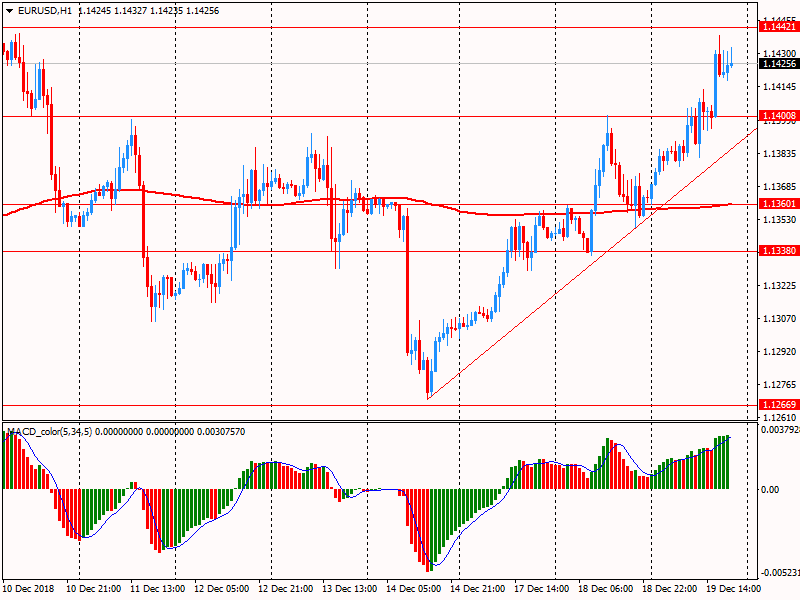The width and height of the screenshot is (800, 600).
Task: Select the 12 Dec 21:00 time label
Action: [x=285, y=588]
